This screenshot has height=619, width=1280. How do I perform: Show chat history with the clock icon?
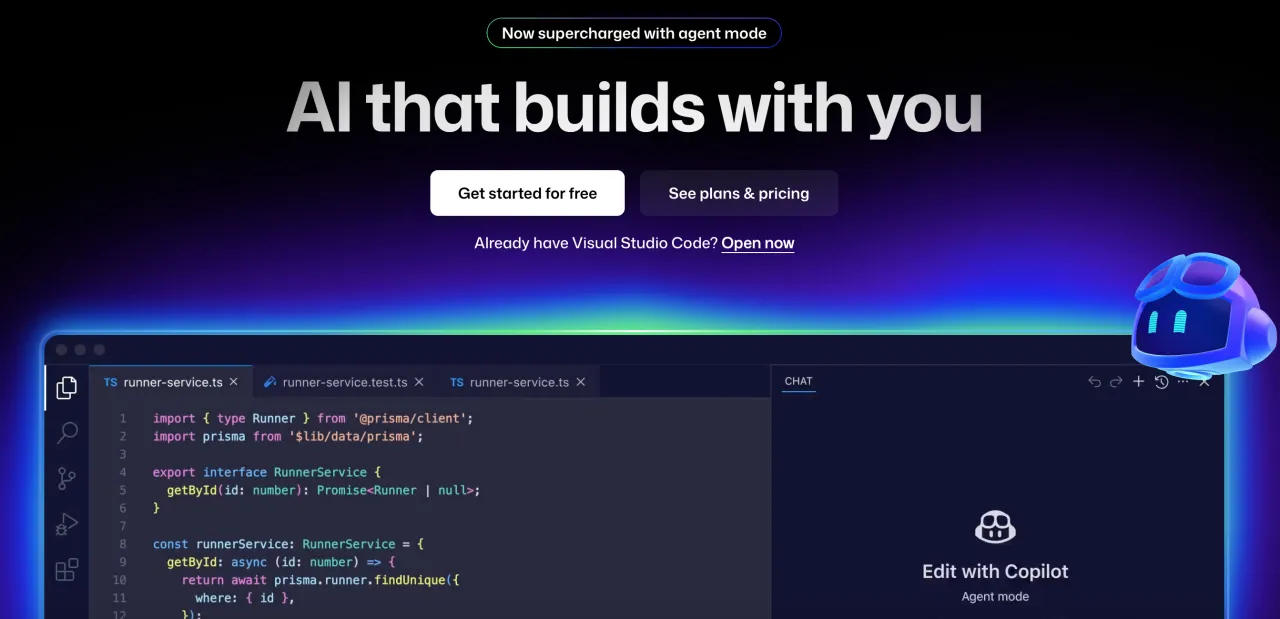click(x=1161, y=382)
